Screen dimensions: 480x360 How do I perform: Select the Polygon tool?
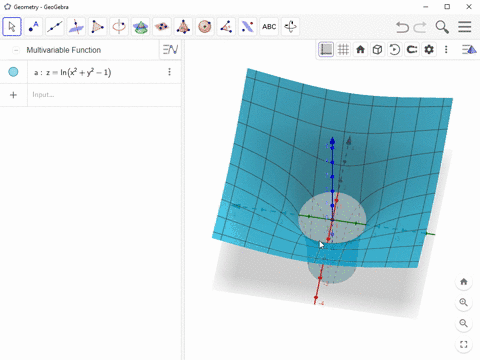point(97,27)
